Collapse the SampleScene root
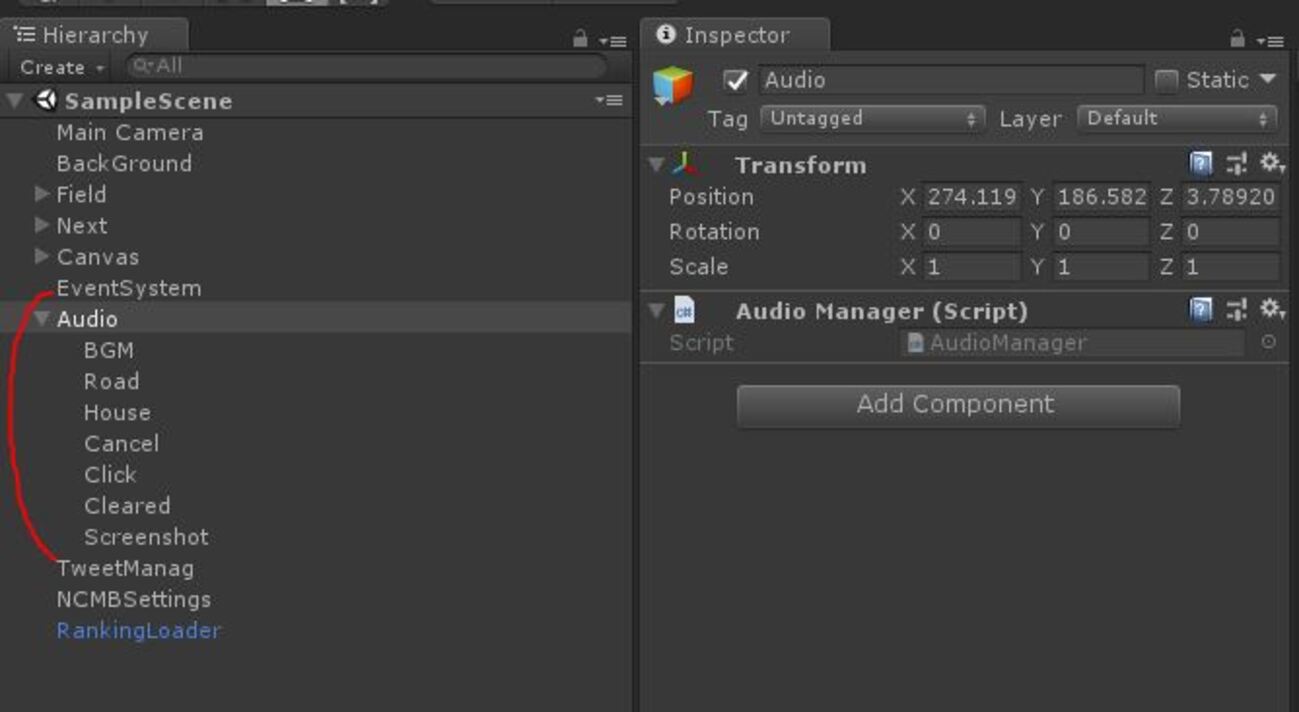Viewport: 1299px width, 712px height. pos(15,100)
